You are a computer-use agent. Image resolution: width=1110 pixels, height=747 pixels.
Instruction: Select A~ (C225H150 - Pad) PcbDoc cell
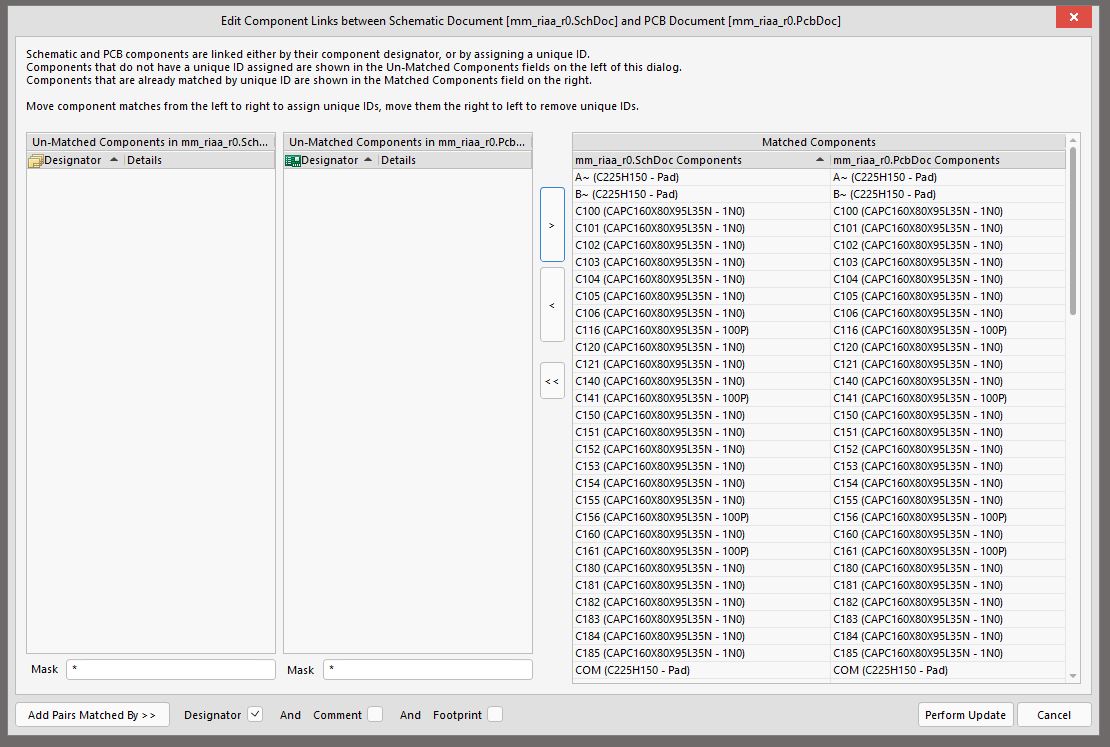pos(947,177)
